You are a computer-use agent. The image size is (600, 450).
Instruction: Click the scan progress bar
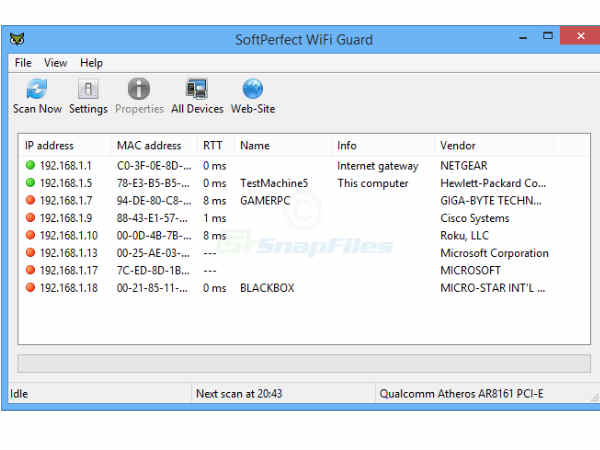coord(304,364)
